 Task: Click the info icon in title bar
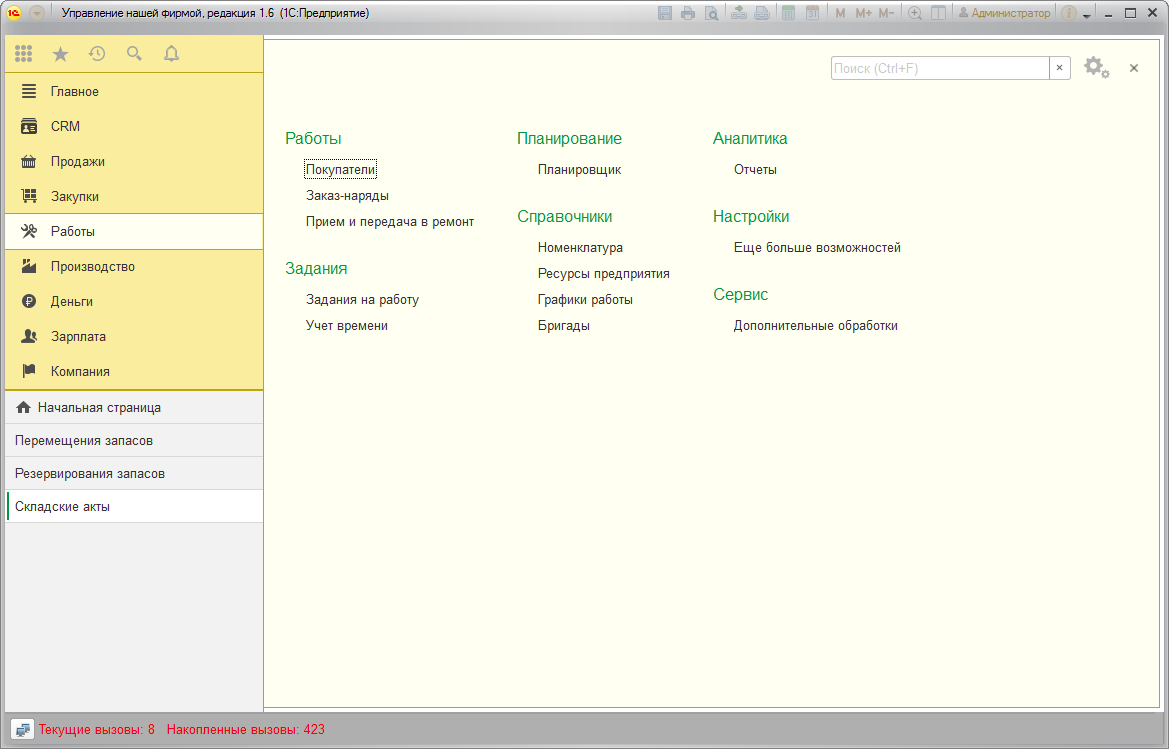pos(1068,13)
